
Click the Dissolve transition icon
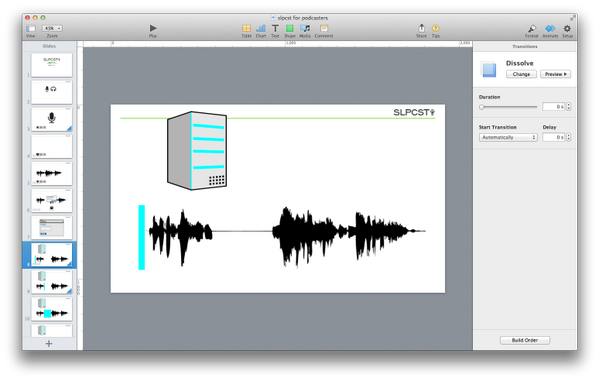point(489,70)
